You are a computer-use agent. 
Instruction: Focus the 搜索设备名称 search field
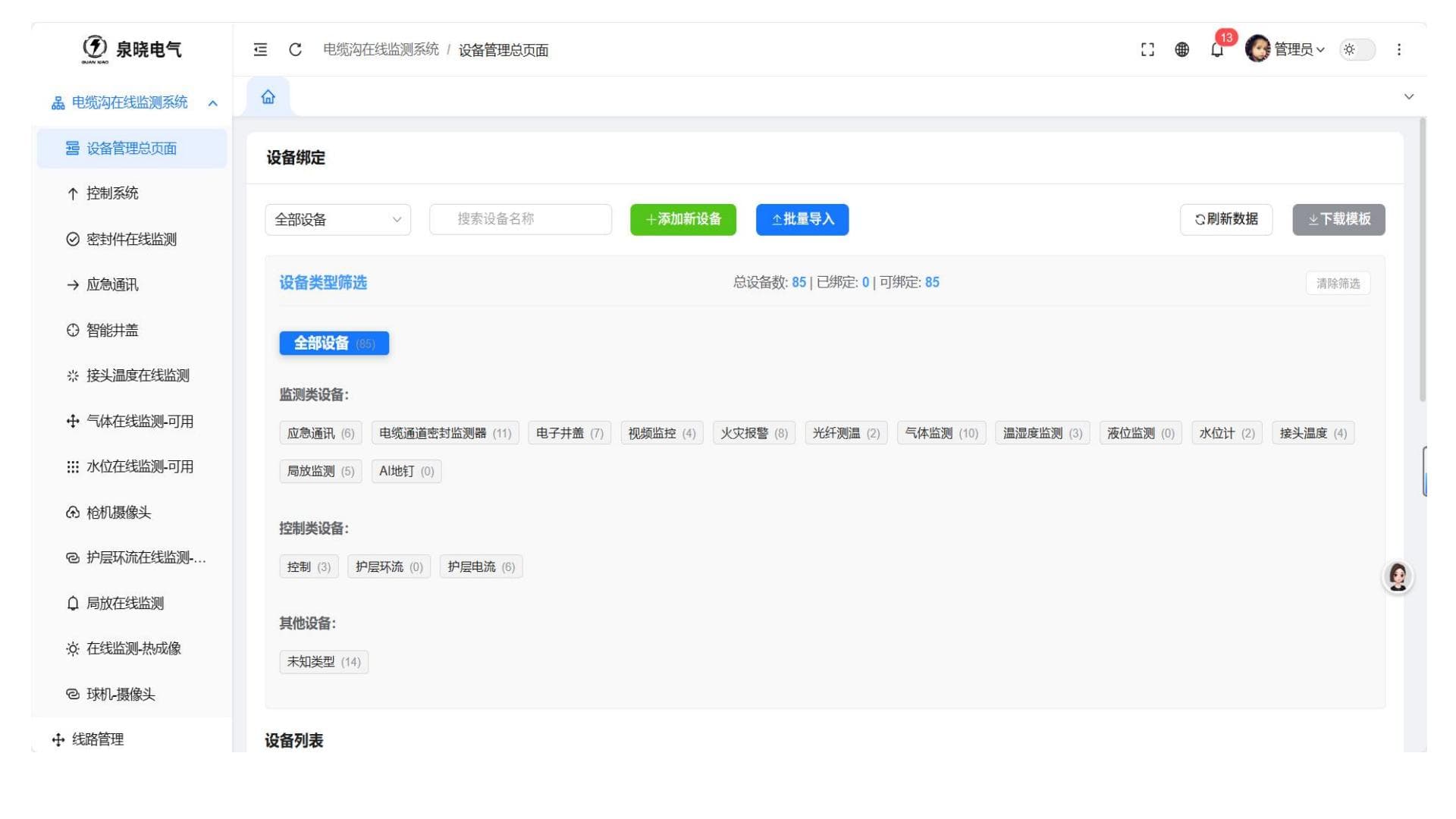[520, 219]
